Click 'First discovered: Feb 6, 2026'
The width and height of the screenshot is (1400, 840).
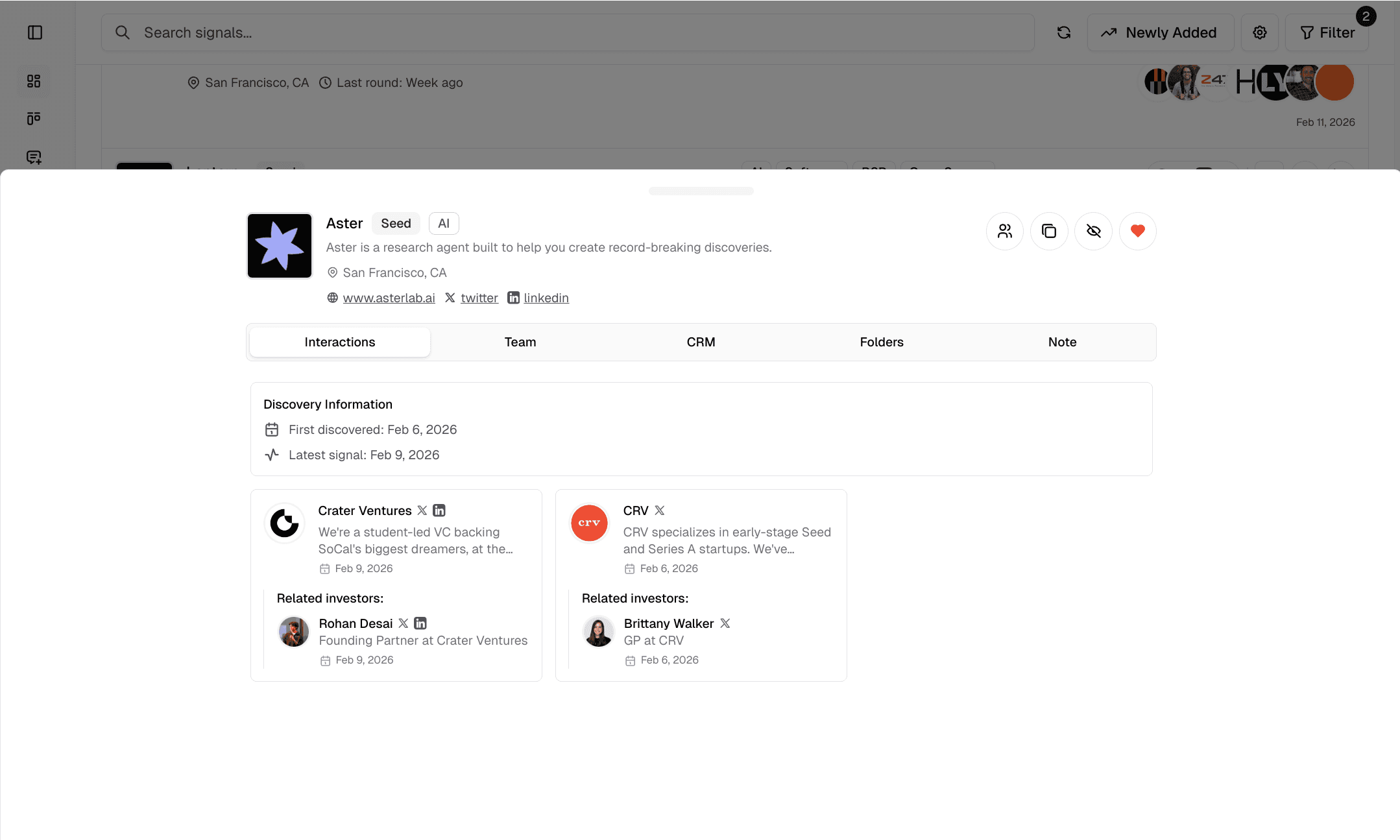[x=372, y=429]
